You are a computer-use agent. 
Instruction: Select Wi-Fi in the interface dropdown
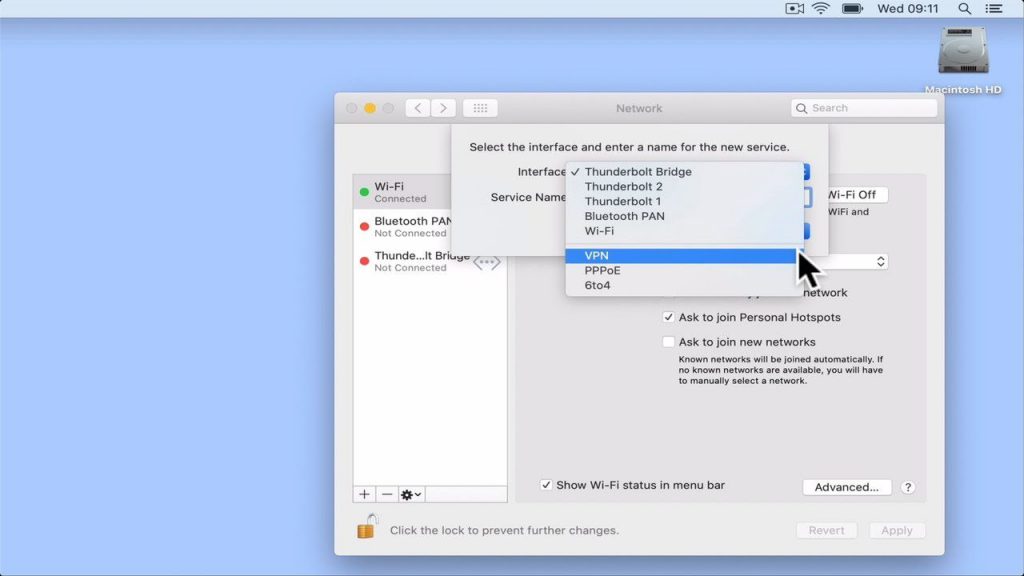point(684,231)
